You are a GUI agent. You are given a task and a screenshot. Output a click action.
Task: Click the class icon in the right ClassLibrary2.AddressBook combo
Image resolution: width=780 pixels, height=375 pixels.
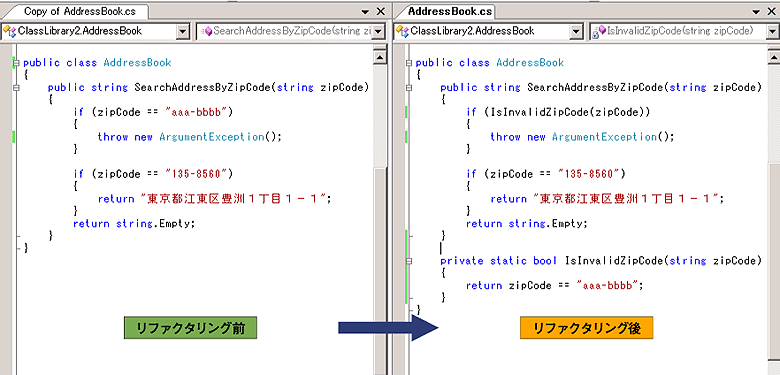[401, 32]
